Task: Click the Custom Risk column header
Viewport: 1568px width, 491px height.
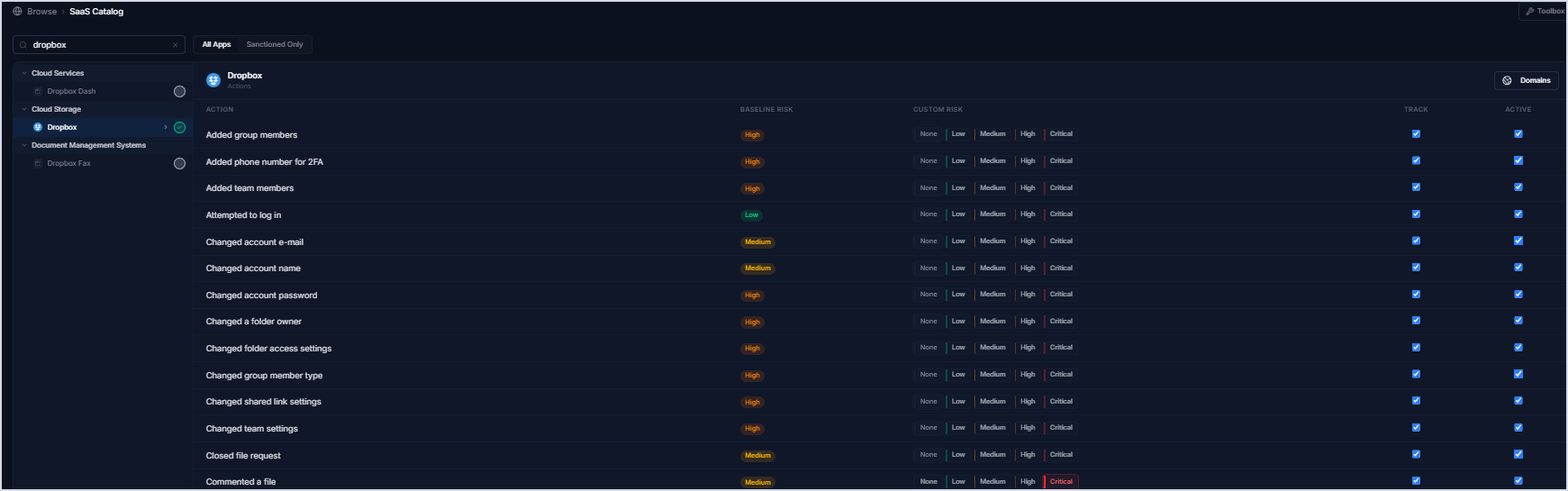Action: [938, 110]
